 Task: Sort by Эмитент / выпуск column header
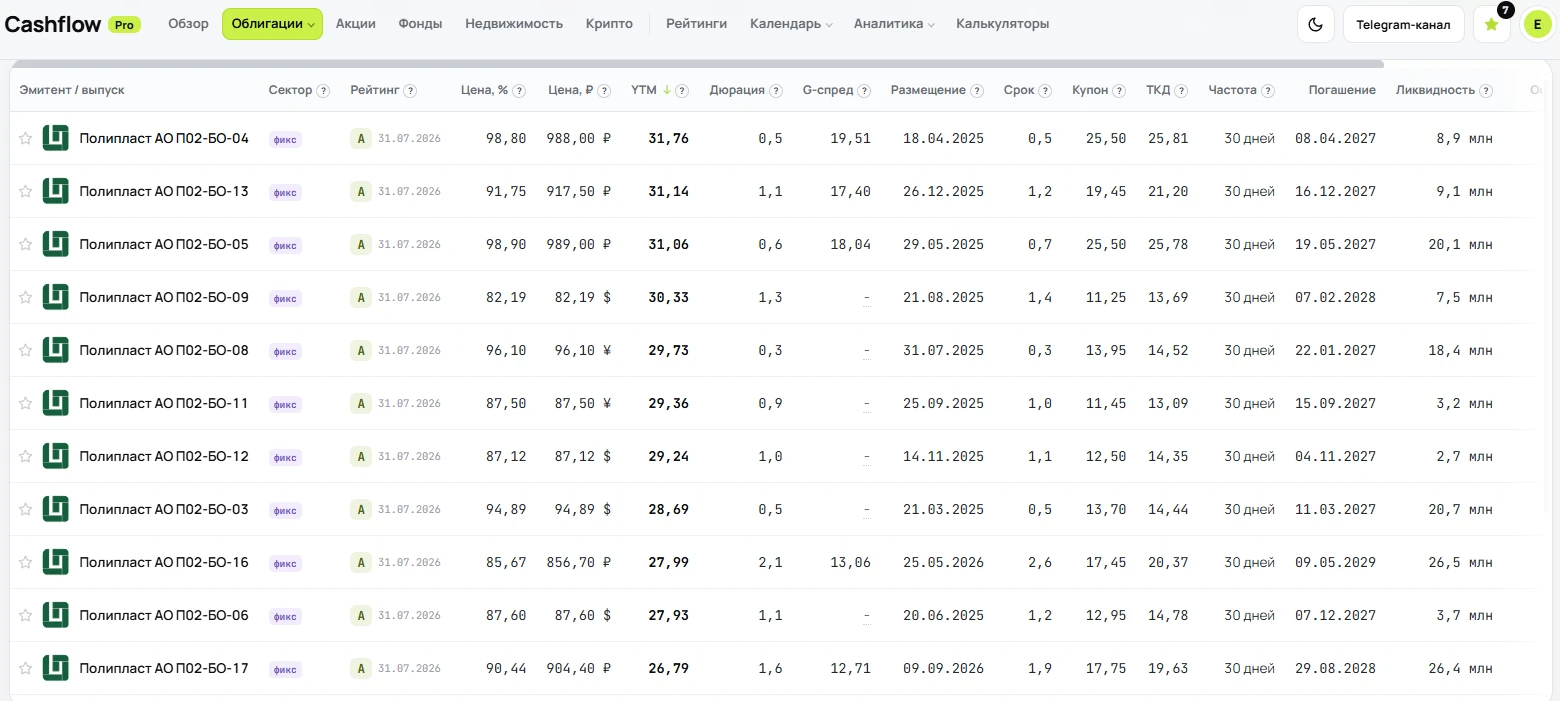tap(72, 90)
